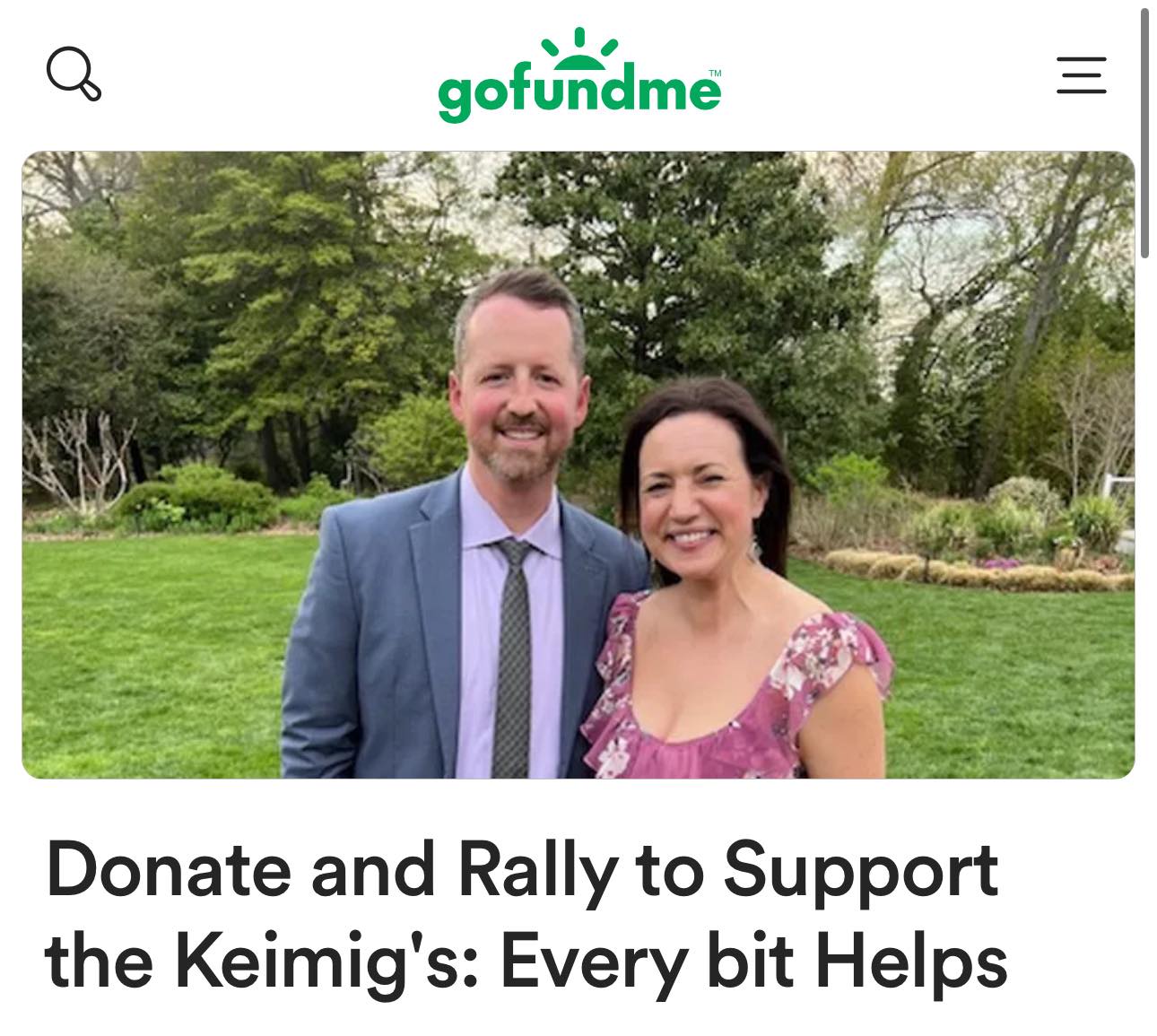Click the man's face in the photo

pos(520,386)
